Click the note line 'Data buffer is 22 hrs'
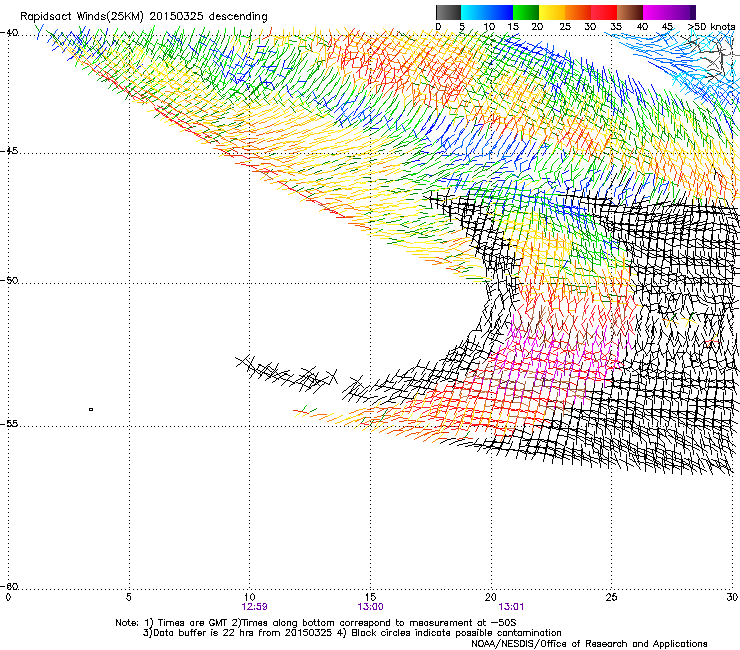 click(352, 633)
